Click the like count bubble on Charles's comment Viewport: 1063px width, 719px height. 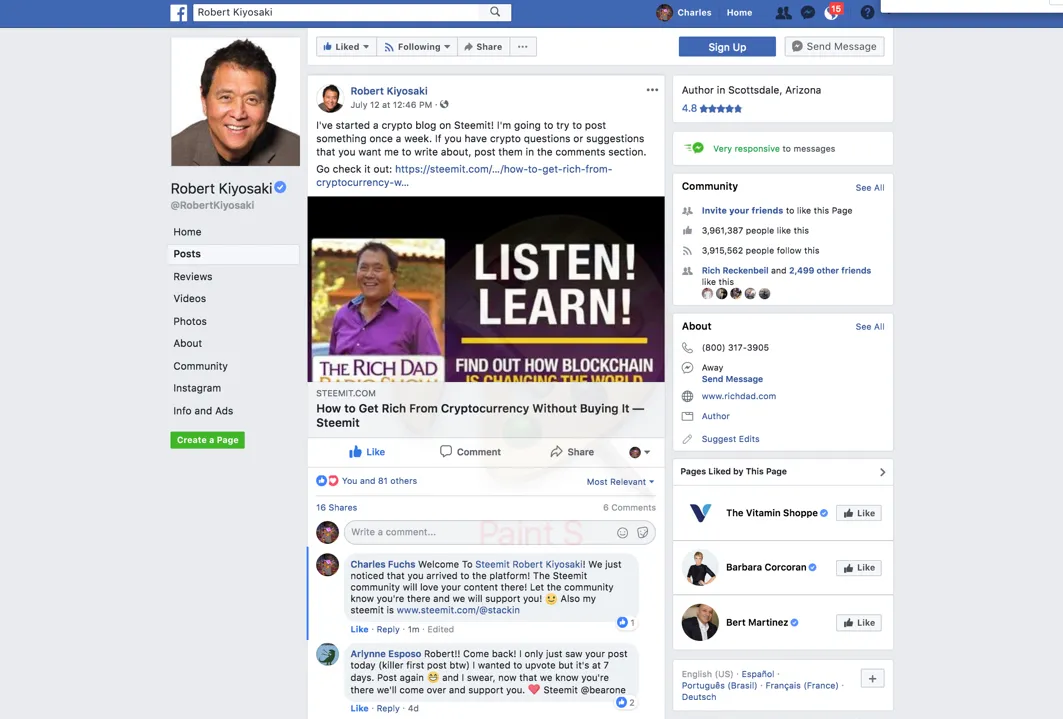626,622
